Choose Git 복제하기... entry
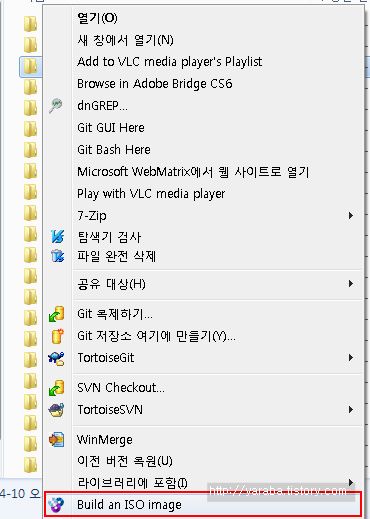 [203, 314]
